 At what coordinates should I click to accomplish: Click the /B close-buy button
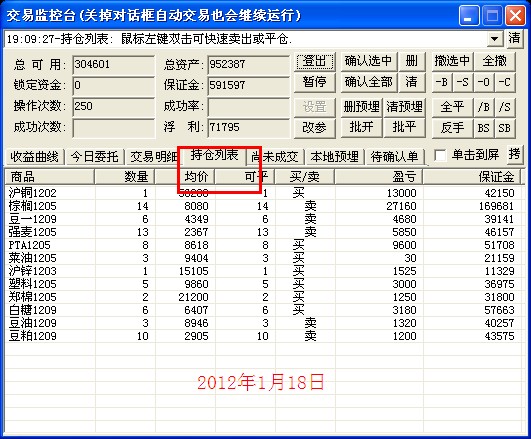pos(484,107)
